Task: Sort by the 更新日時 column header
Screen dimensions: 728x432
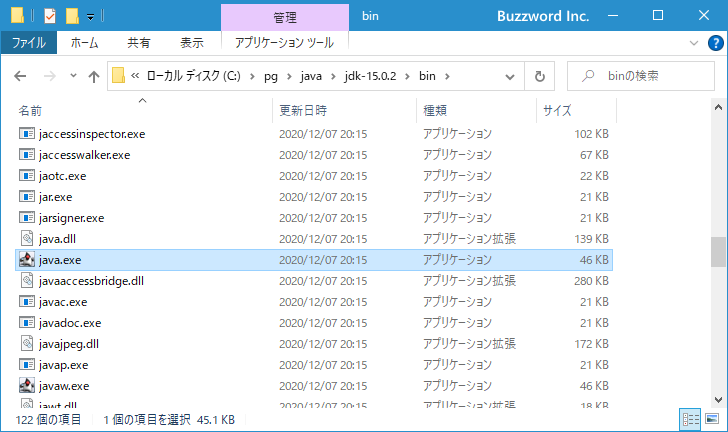Action: tap(303, 111)
